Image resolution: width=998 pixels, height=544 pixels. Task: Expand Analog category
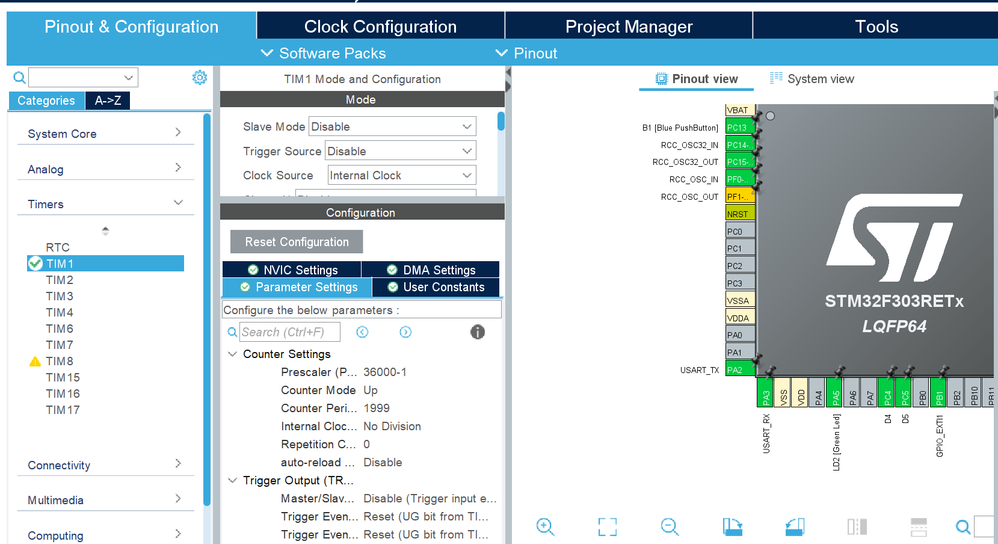click(x=105, y=169)
